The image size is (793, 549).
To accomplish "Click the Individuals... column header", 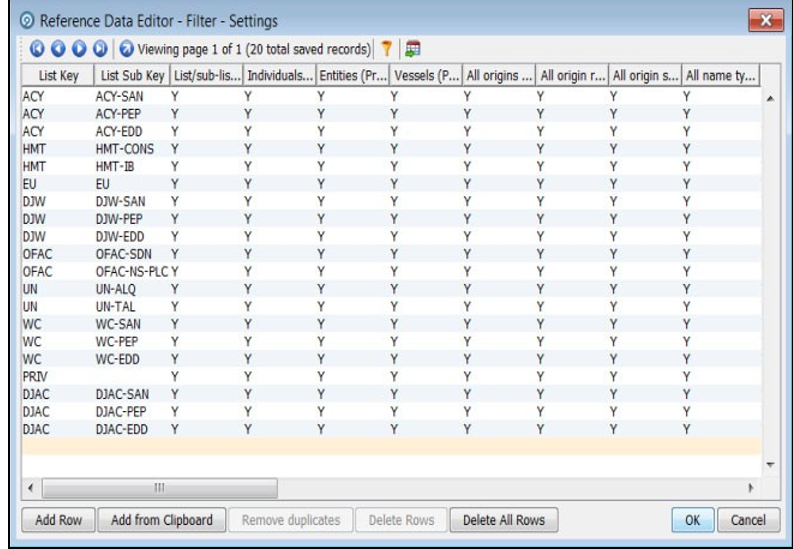I will (x=280, y=75).
